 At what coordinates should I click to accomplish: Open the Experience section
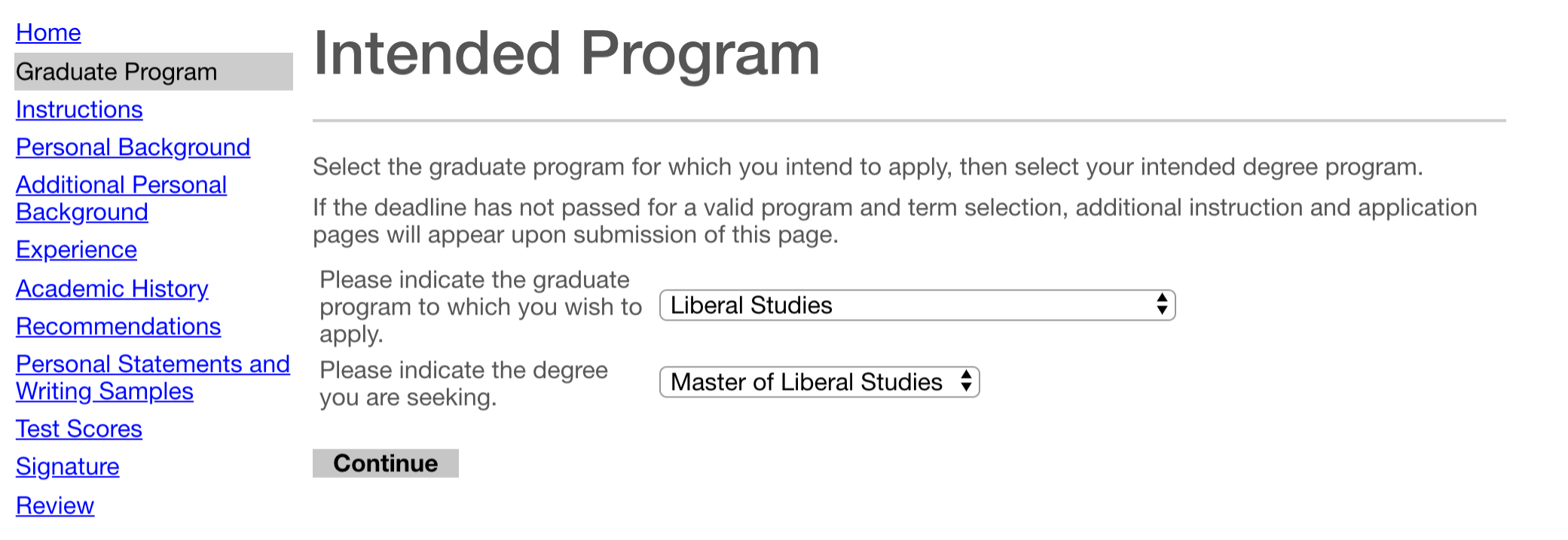(x=76, y=249)
